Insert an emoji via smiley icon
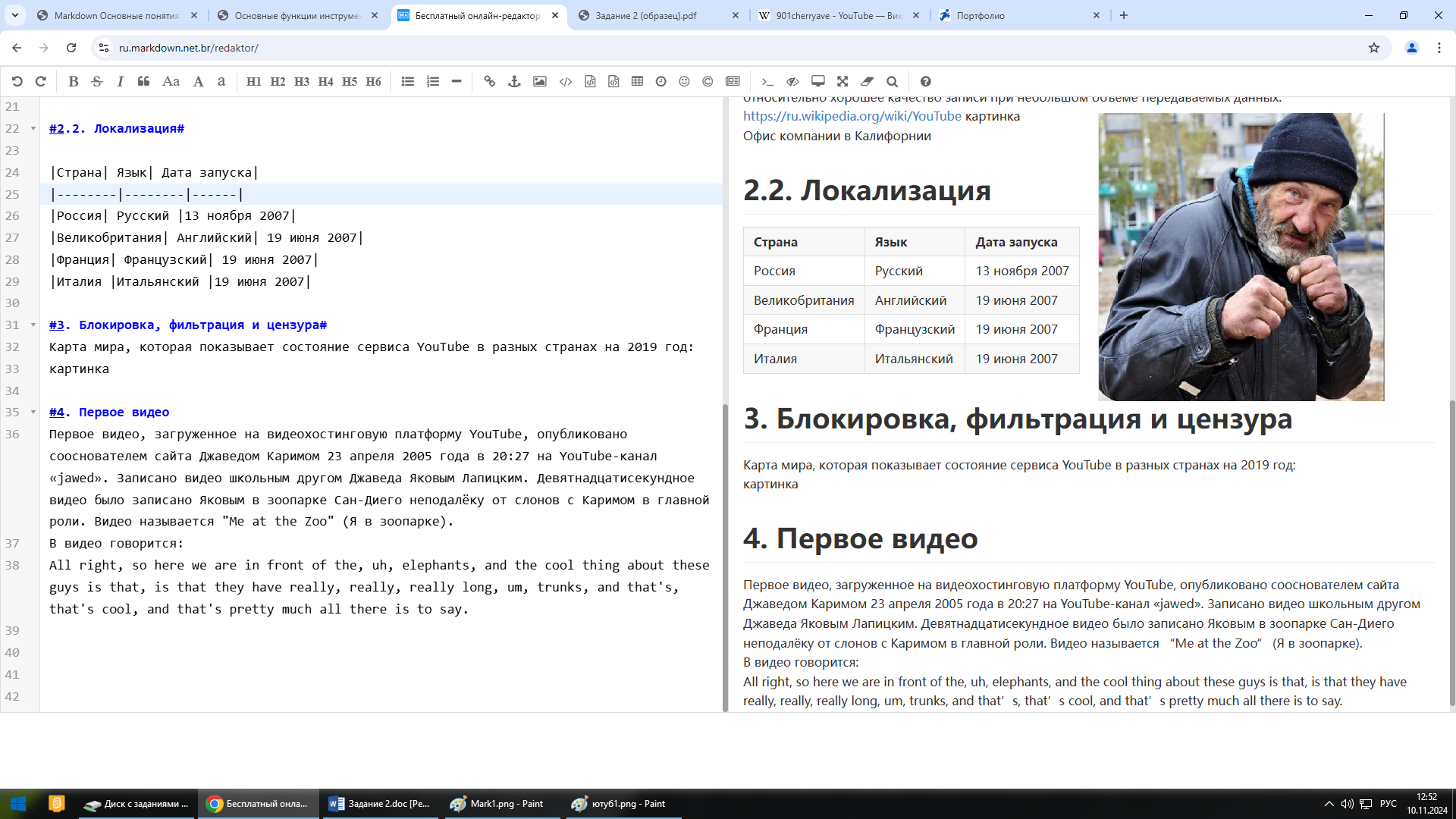The width and height of the screenshot is (1456, 819). [684, 81]
